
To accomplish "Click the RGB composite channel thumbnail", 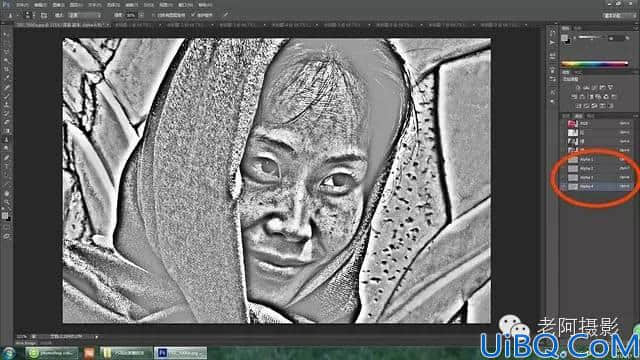I will [x=573, y=124].
